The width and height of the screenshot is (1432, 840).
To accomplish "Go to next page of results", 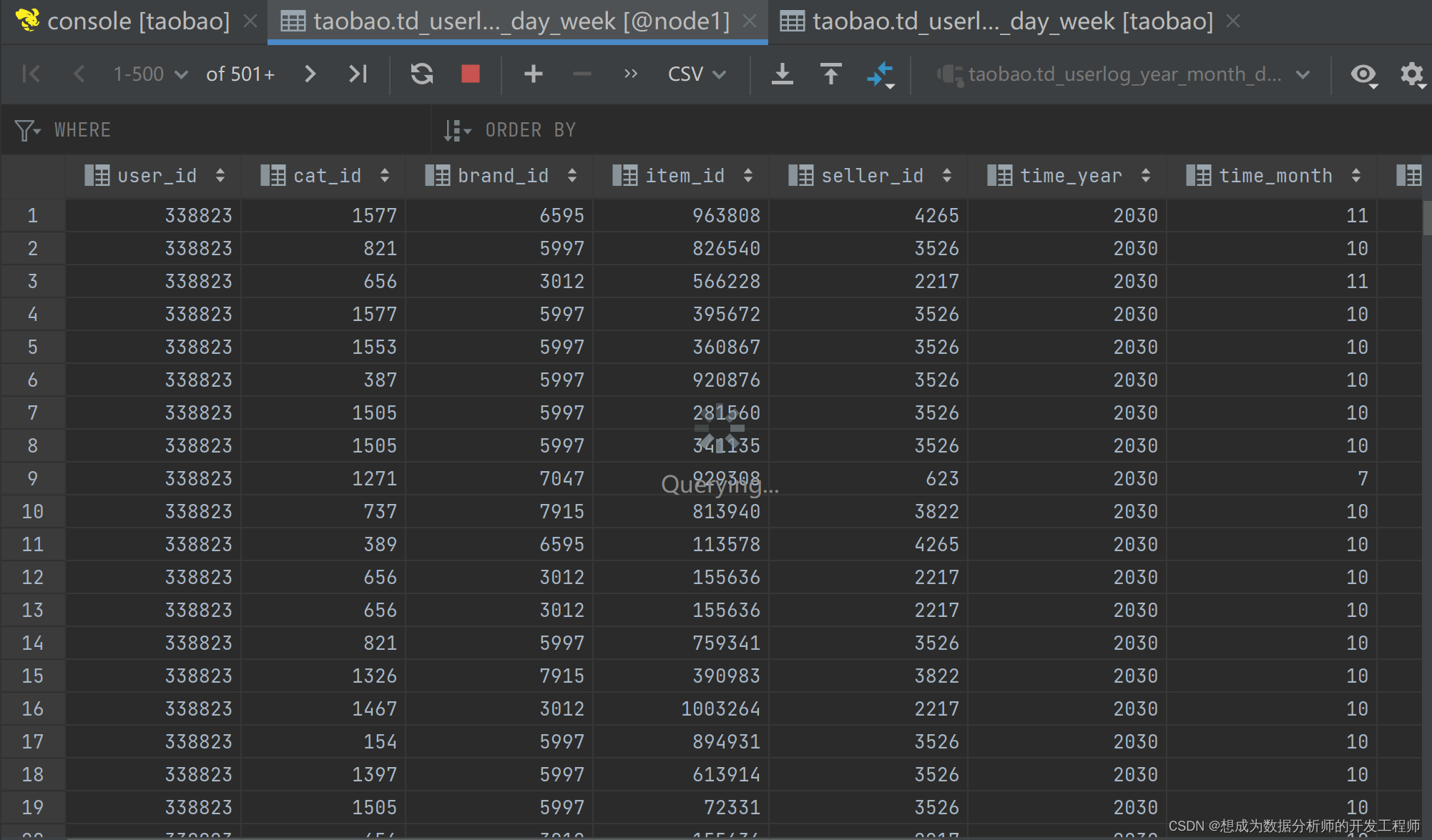I will (x=309, y=74).
